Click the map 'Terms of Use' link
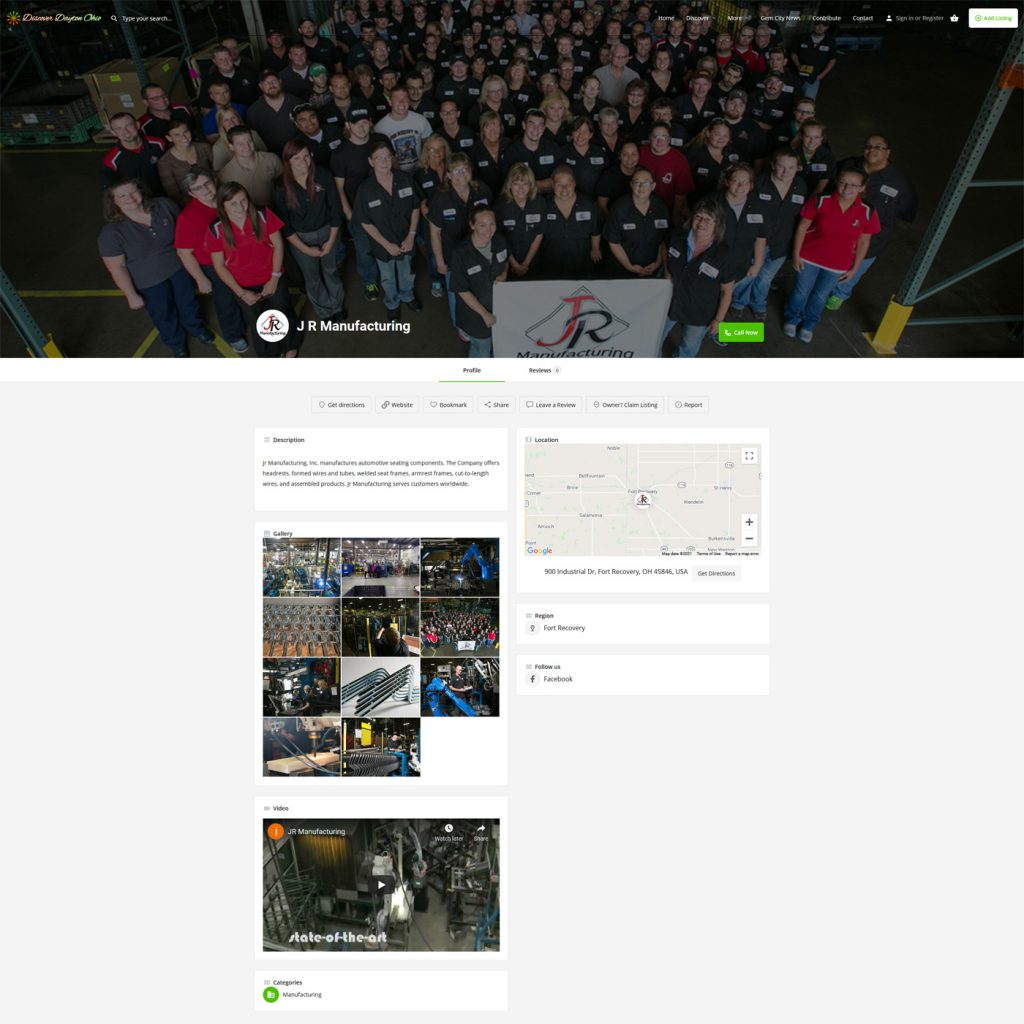The height and width of the screenshot is (1024, 1024). pos(709,554)
